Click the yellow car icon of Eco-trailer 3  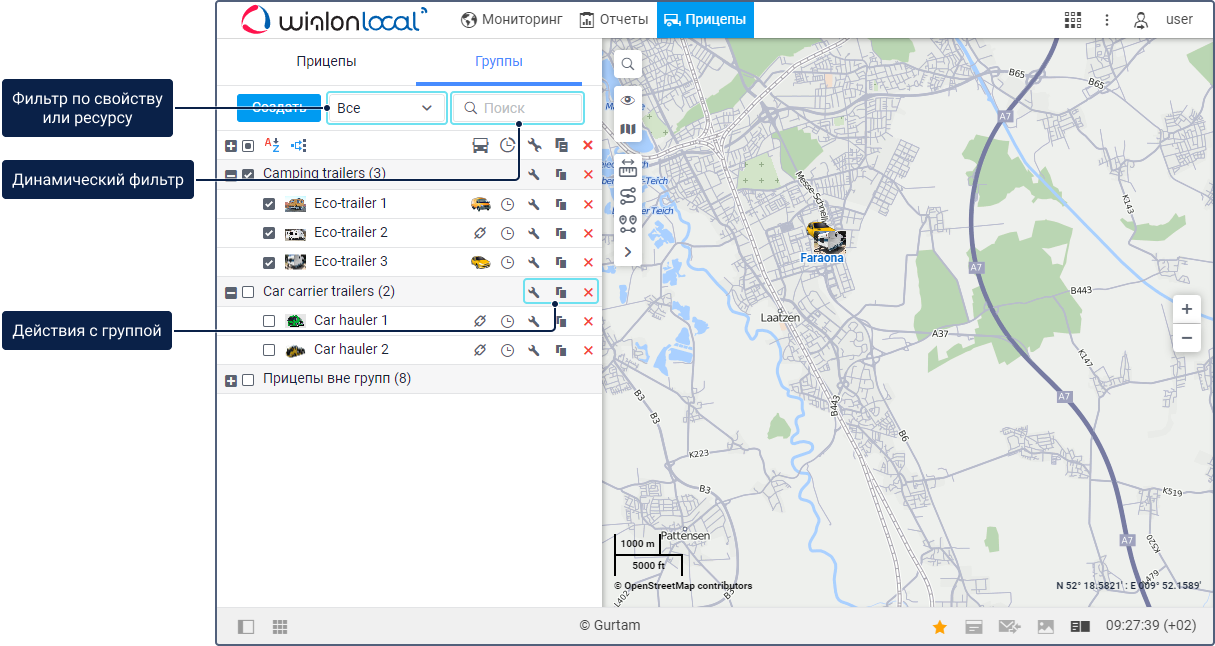481,262
